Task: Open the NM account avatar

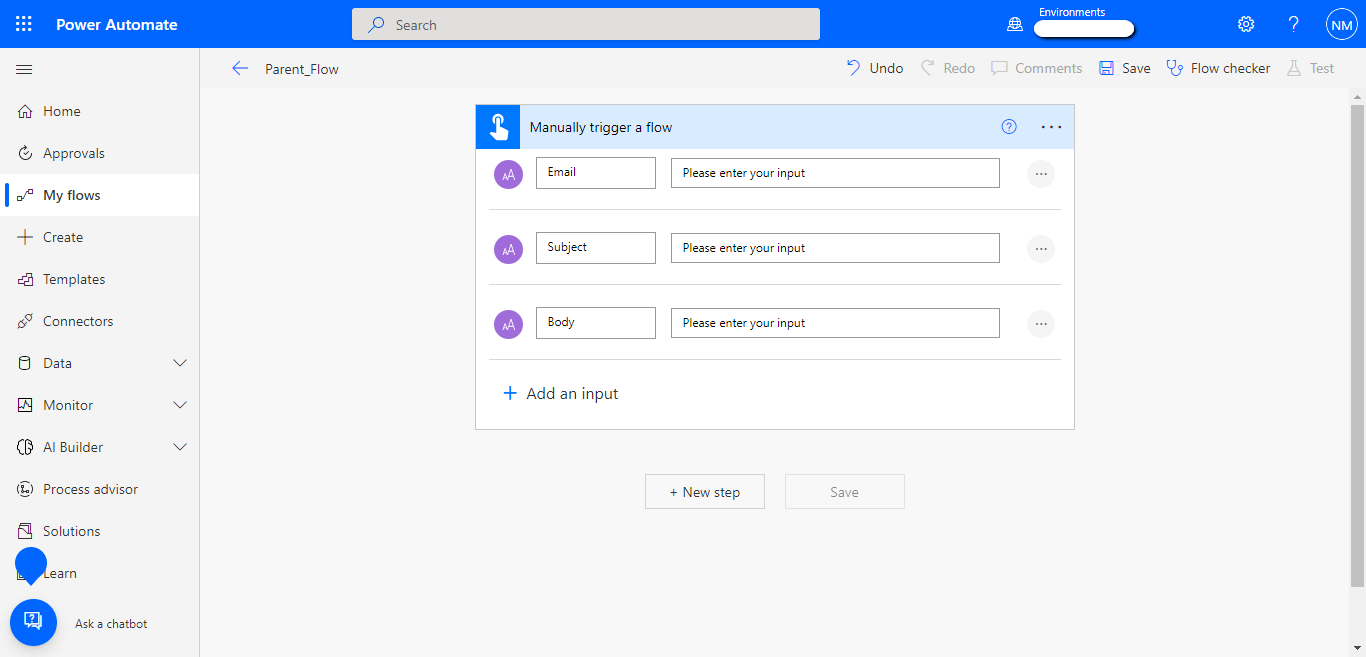Action: (1341, 24)
